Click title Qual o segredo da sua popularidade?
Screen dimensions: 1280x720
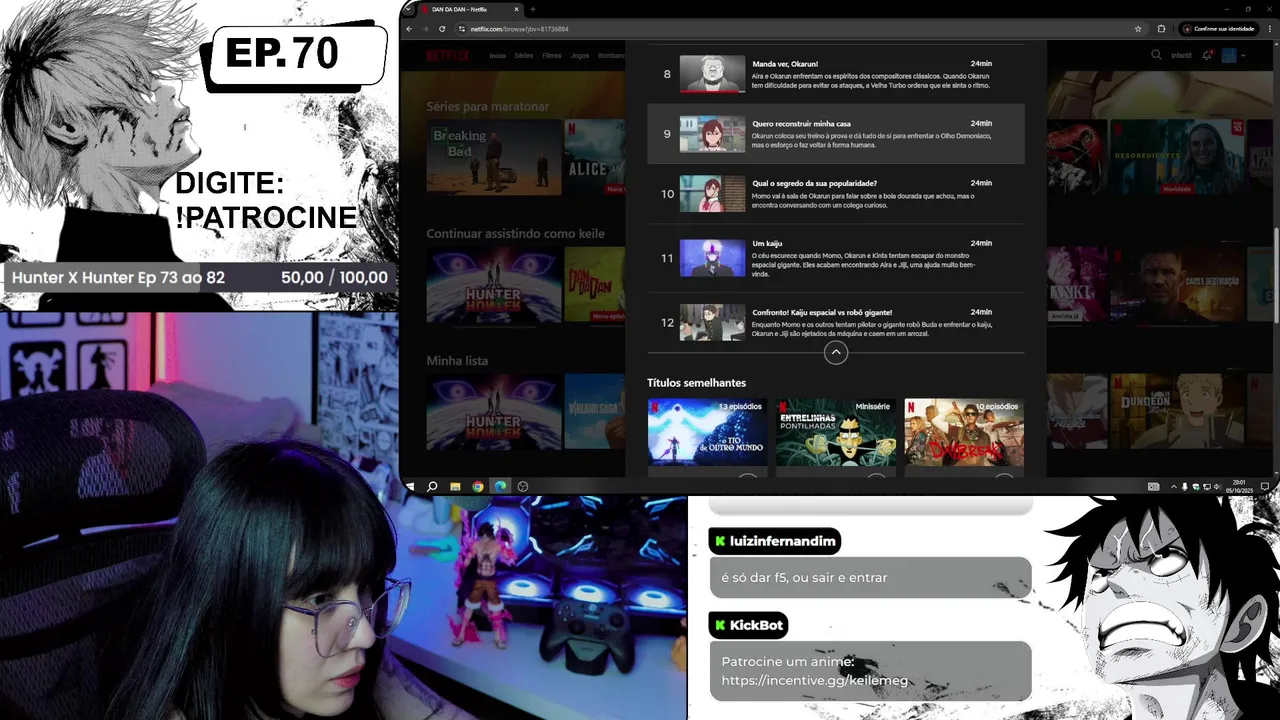814,183
